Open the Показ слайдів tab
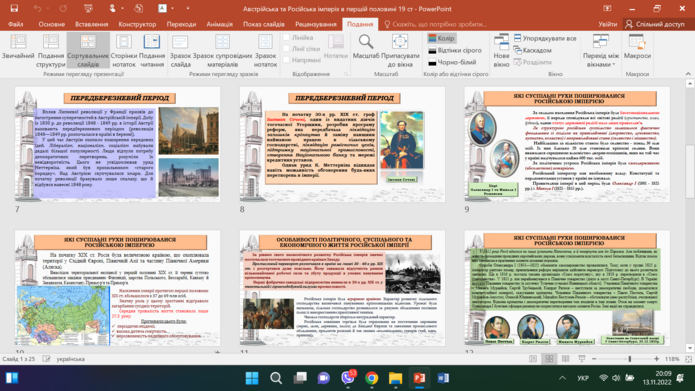 click(264, 24)
